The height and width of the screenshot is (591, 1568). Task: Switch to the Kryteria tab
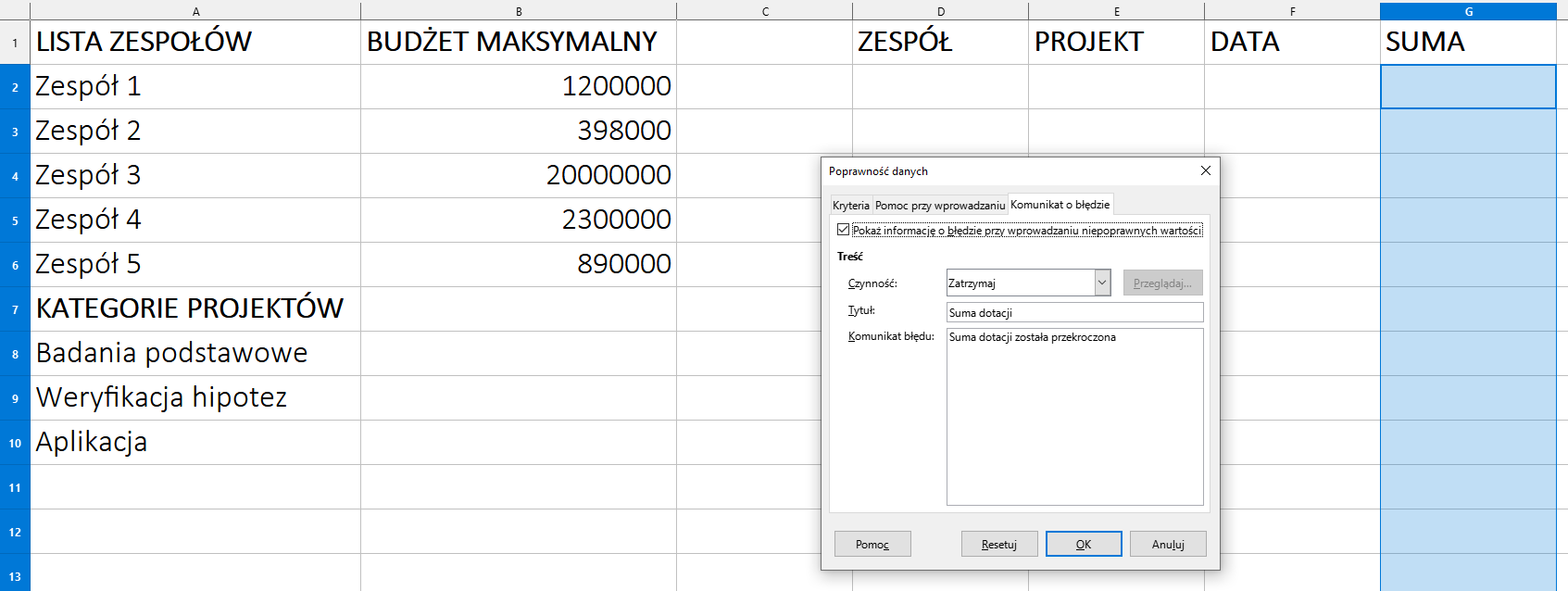coord(850,206)
